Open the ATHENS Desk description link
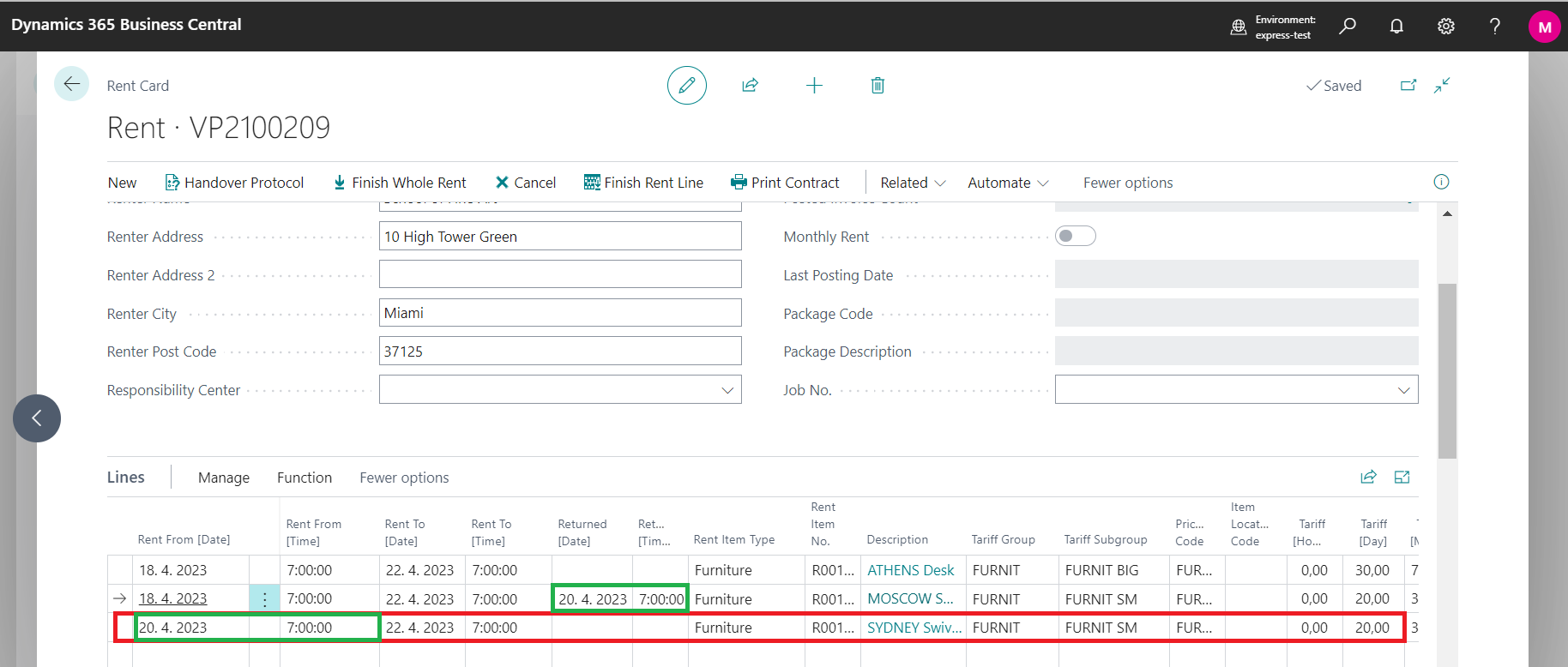This screenshot has height=667, width=1568. (910, 570)
